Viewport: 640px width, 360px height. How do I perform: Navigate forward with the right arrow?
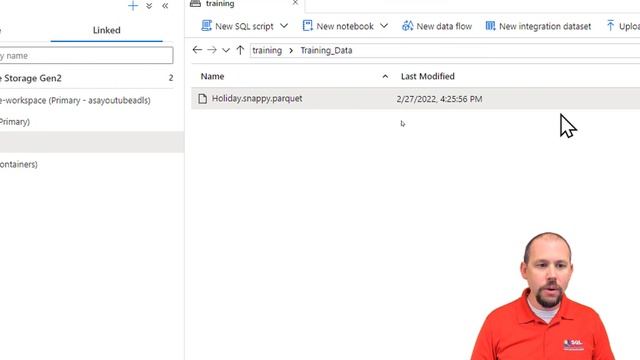pyautogui.click(x=212, y=50)
